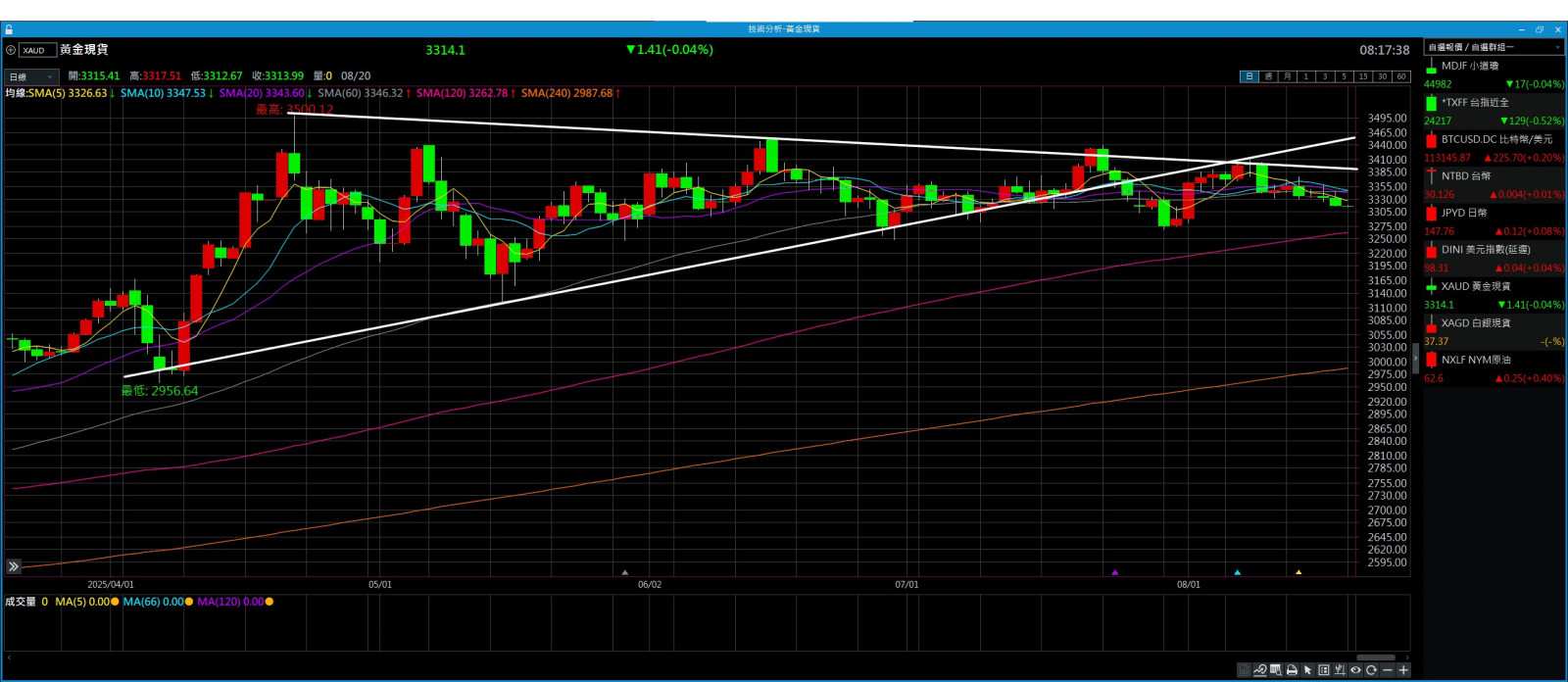
Task: Select the 3-minute timeframe button
Action: pyautogui.click(x=1325, y=76)
